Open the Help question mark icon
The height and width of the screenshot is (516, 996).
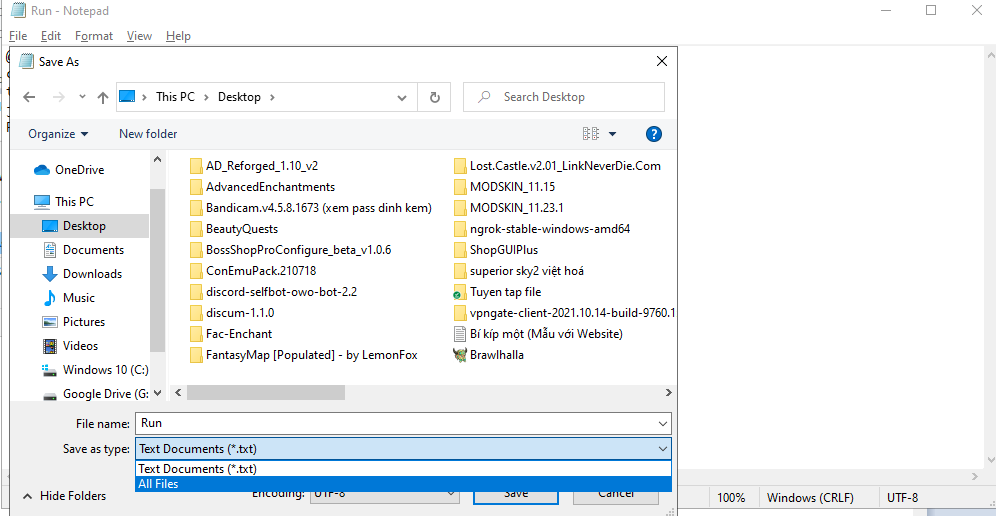(x=654, y=134)
